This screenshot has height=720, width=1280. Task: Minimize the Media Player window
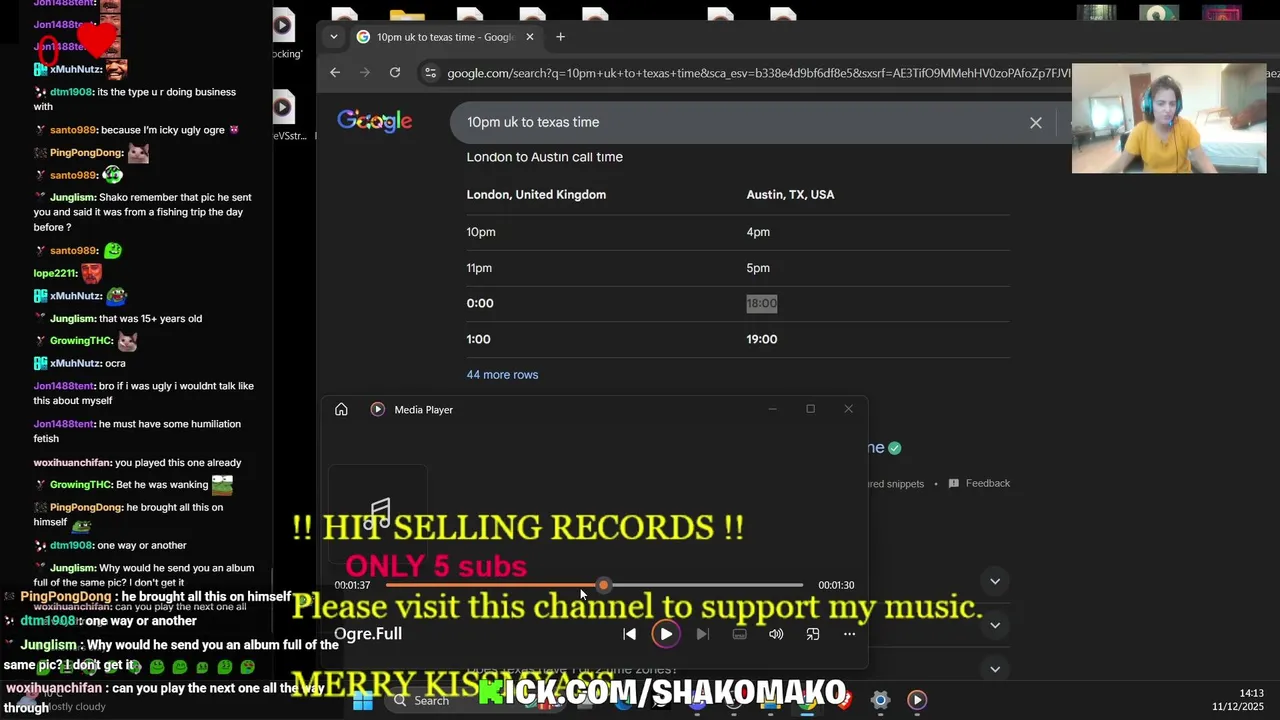tap(772, 409)
